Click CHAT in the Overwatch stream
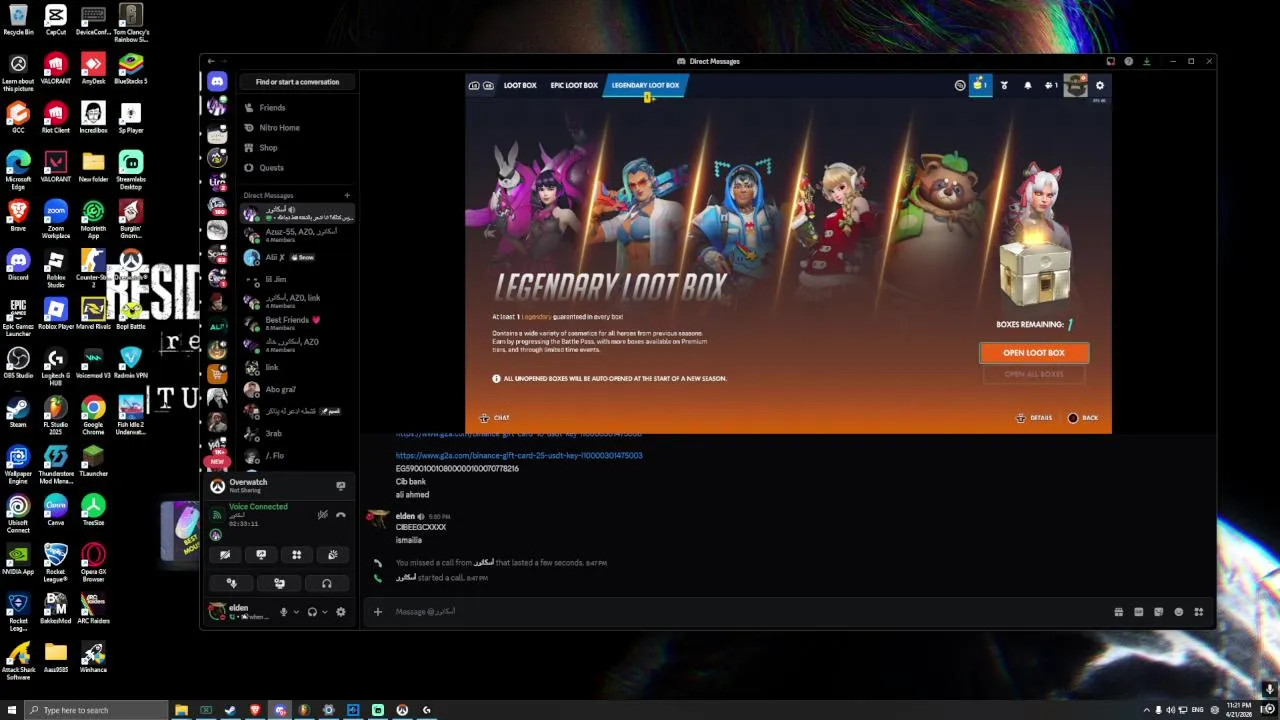Screen dimensions: 1280x720 coord(494,418)
